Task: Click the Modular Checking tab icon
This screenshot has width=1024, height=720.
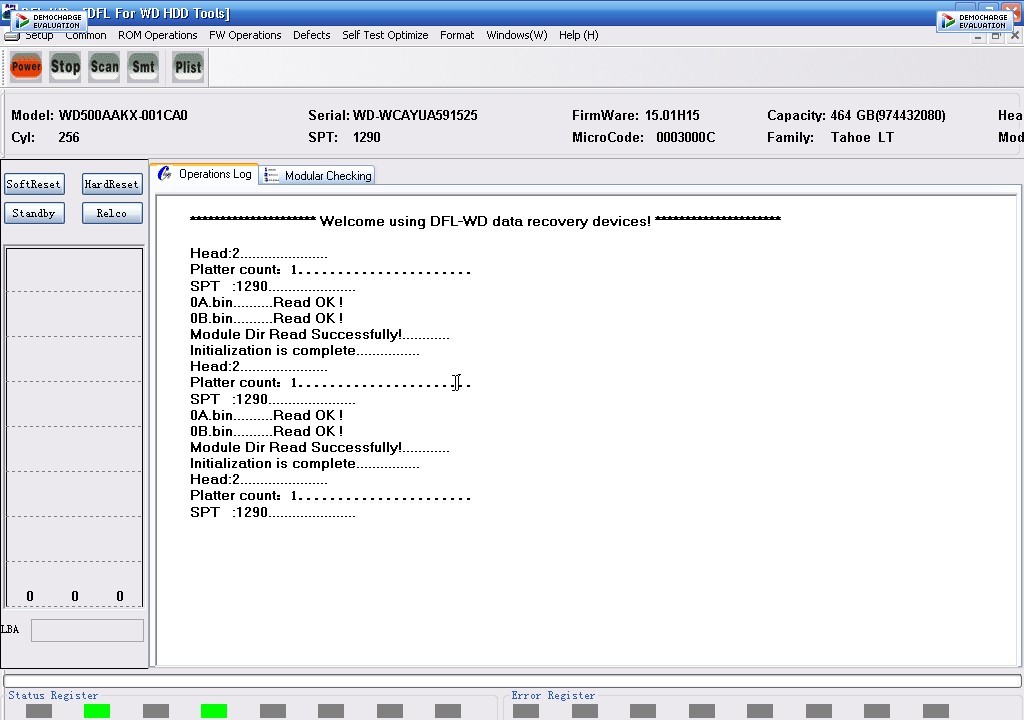Action: coord(270,175)
